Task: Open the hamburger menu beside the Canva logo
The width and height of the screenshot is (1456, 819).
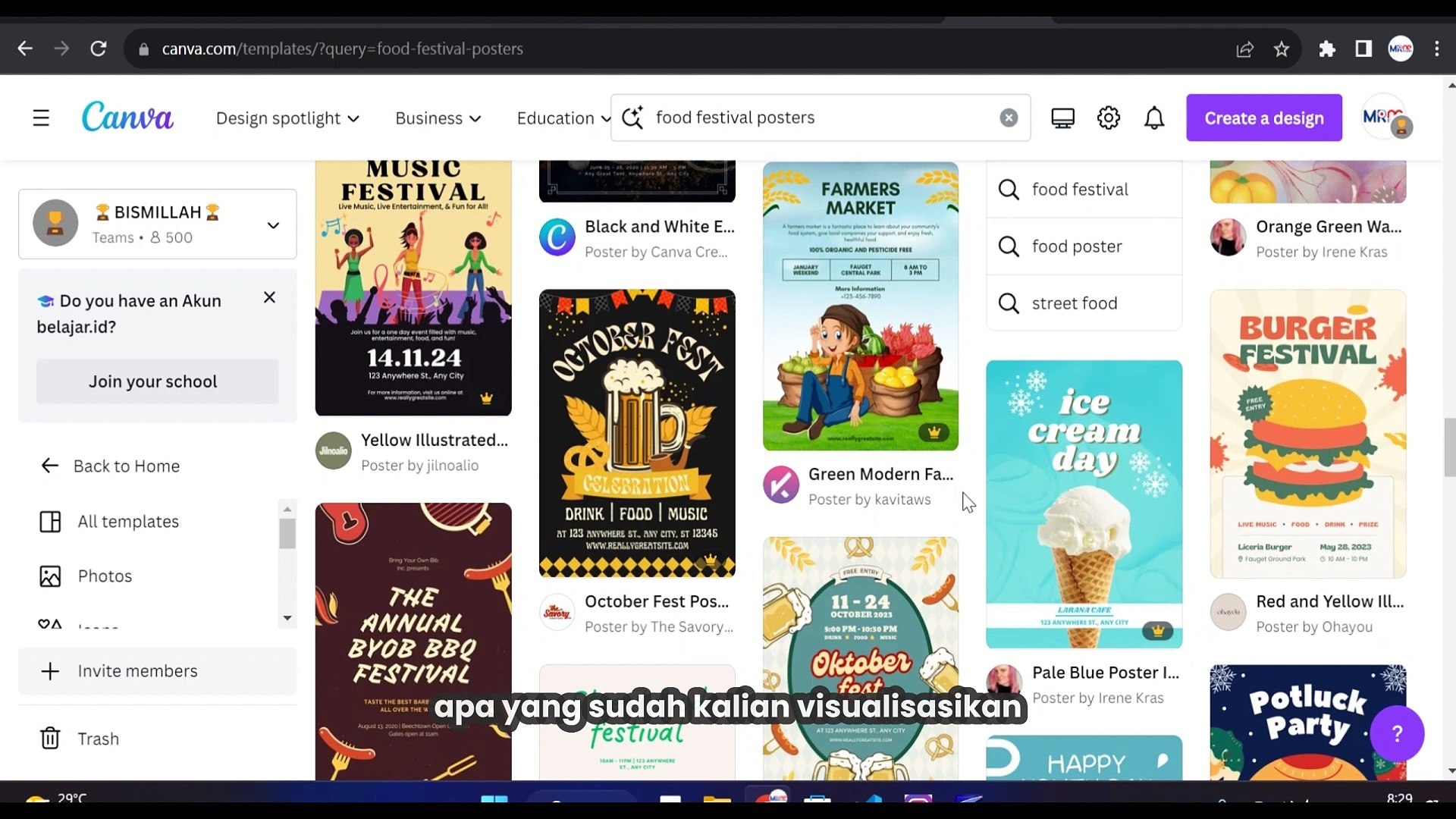Action: pyautogui.click(x=40, y=118)
